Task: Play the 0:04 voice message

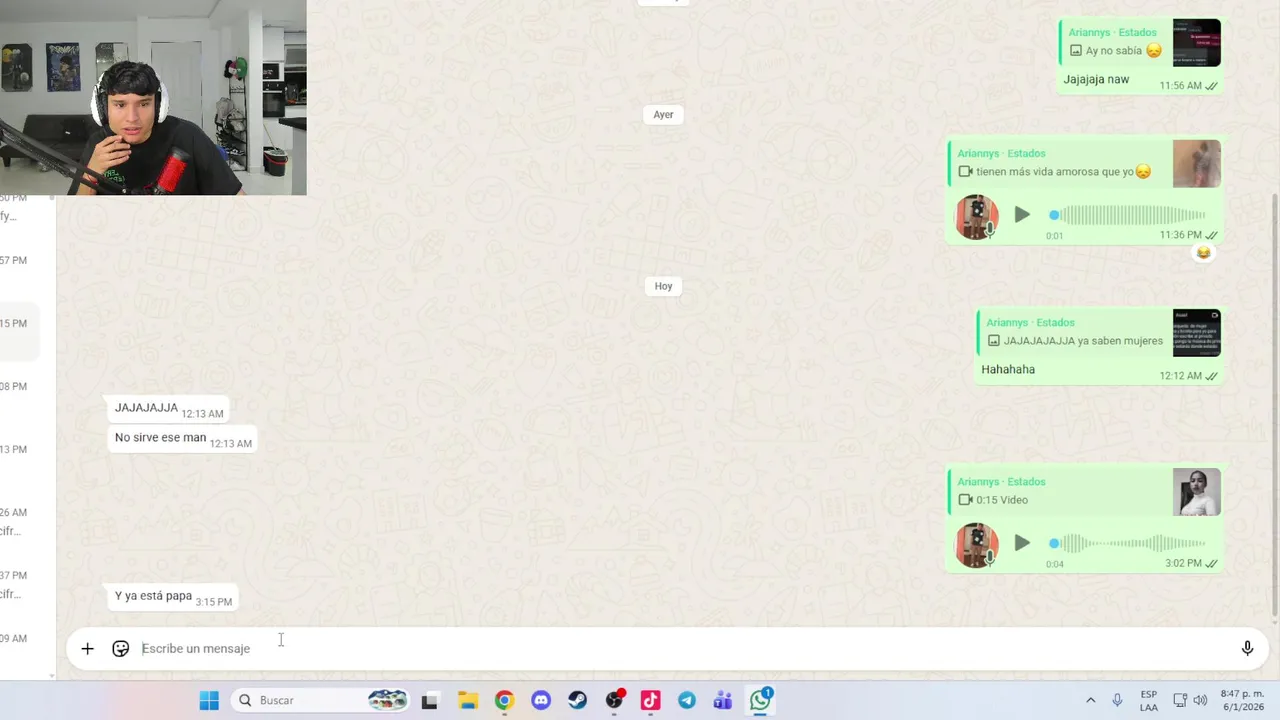Action: point(1021,543)
